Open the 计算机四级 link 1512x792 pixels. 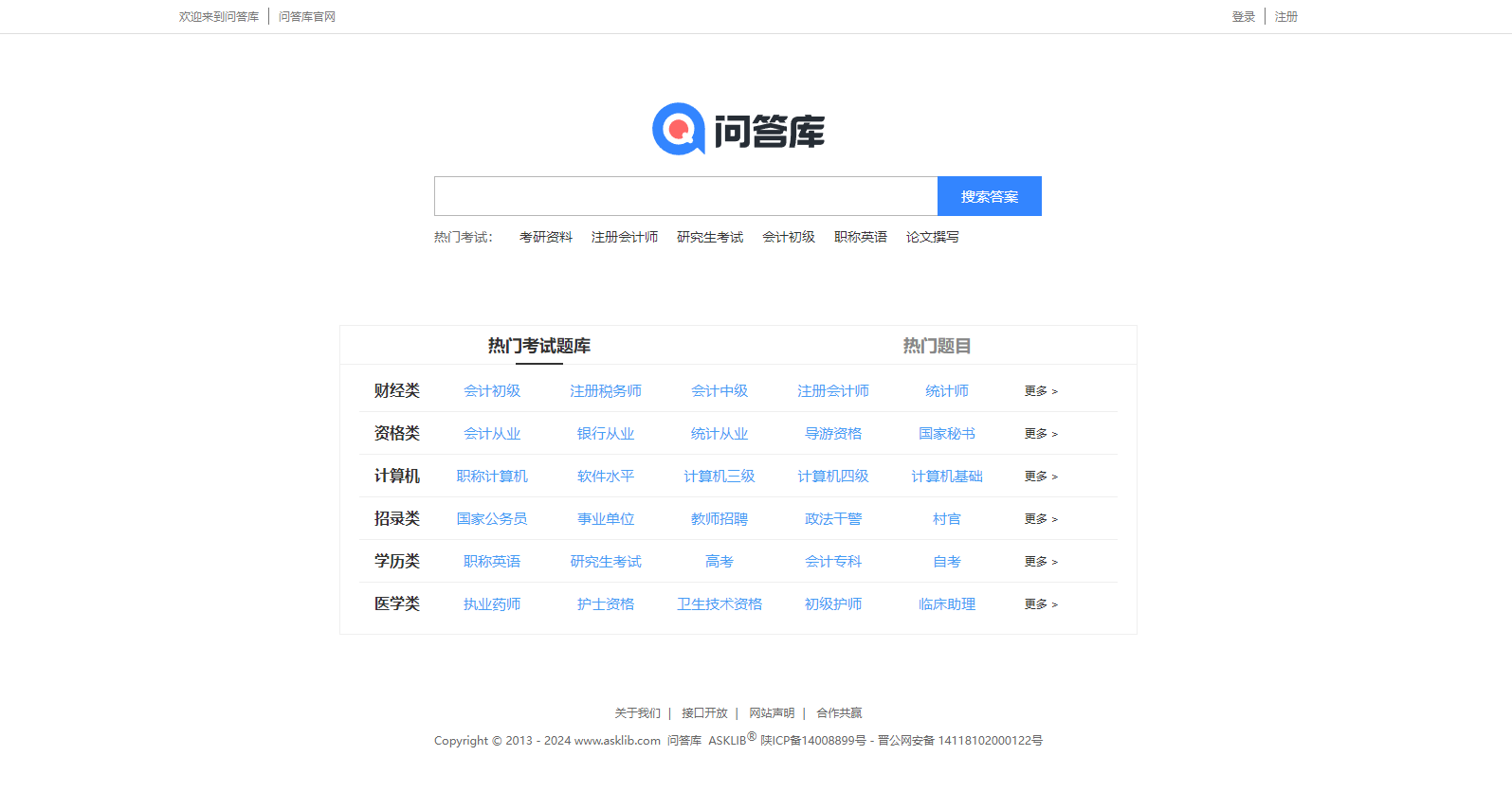click(x=833, y=477)
